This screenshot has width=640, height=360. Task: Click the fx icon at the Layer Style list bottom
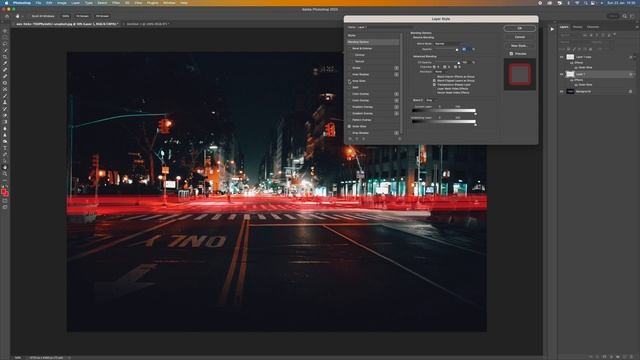pos(350,139)
